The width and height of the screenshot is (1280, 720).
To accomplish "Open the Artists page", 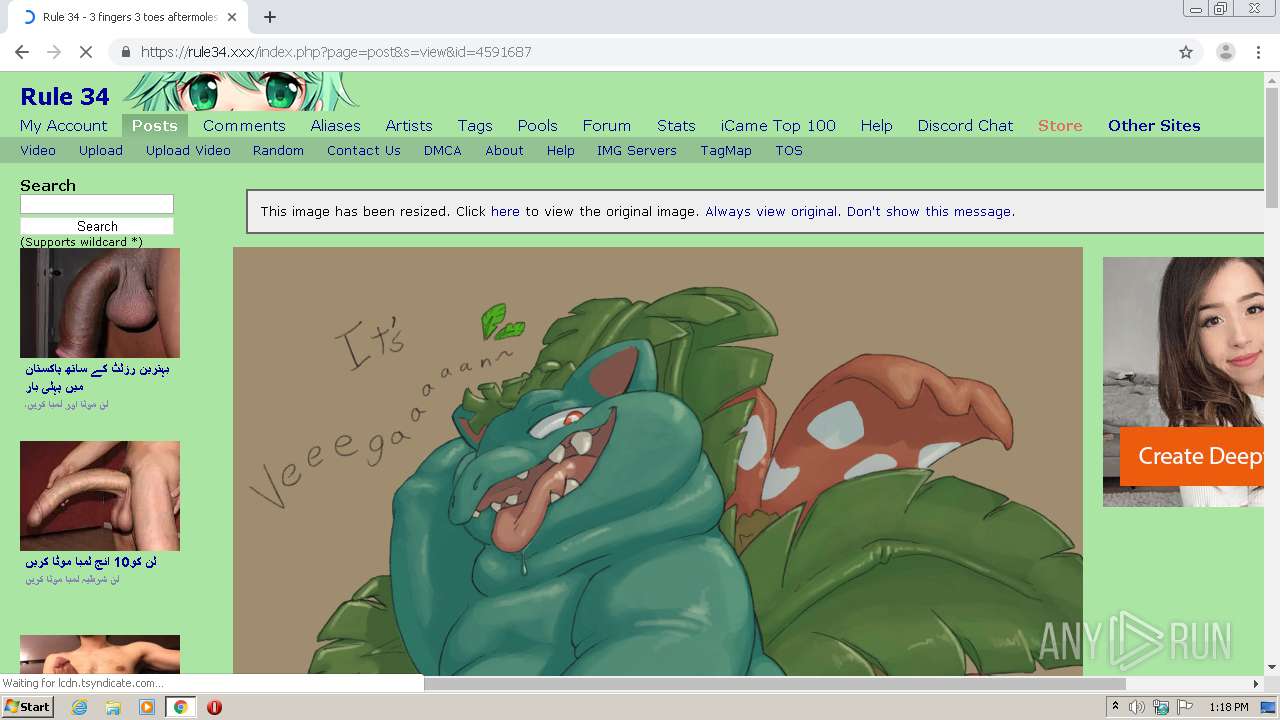I will coord(409,125).
